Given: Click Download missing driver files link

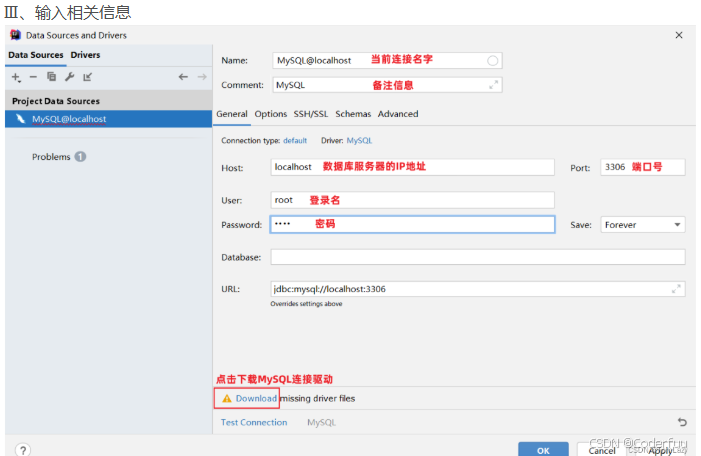Looking at the screenshot, I should (256, 398).
